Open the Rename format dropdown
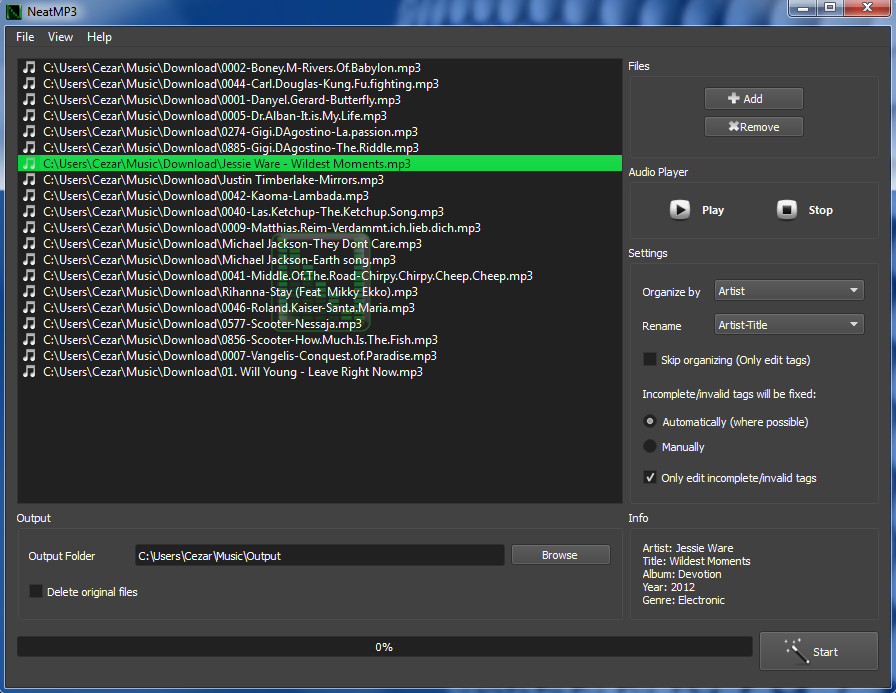This screenshot has width=896, height=693. coord(789,325)
